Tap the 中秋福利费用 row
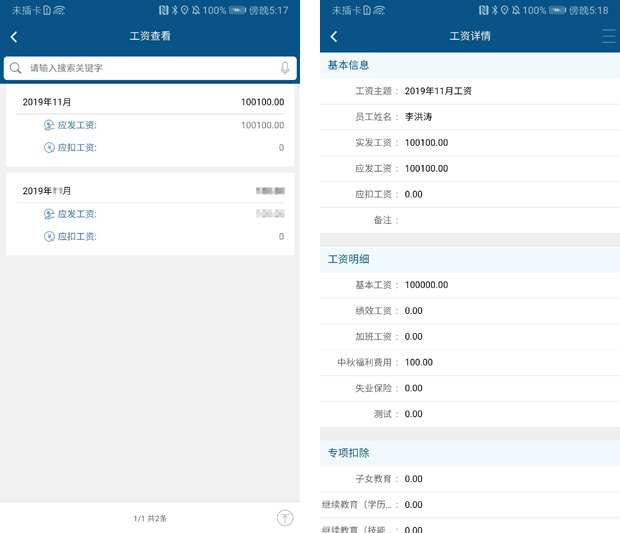Screen dimensions: 620x533 (470, 362)
